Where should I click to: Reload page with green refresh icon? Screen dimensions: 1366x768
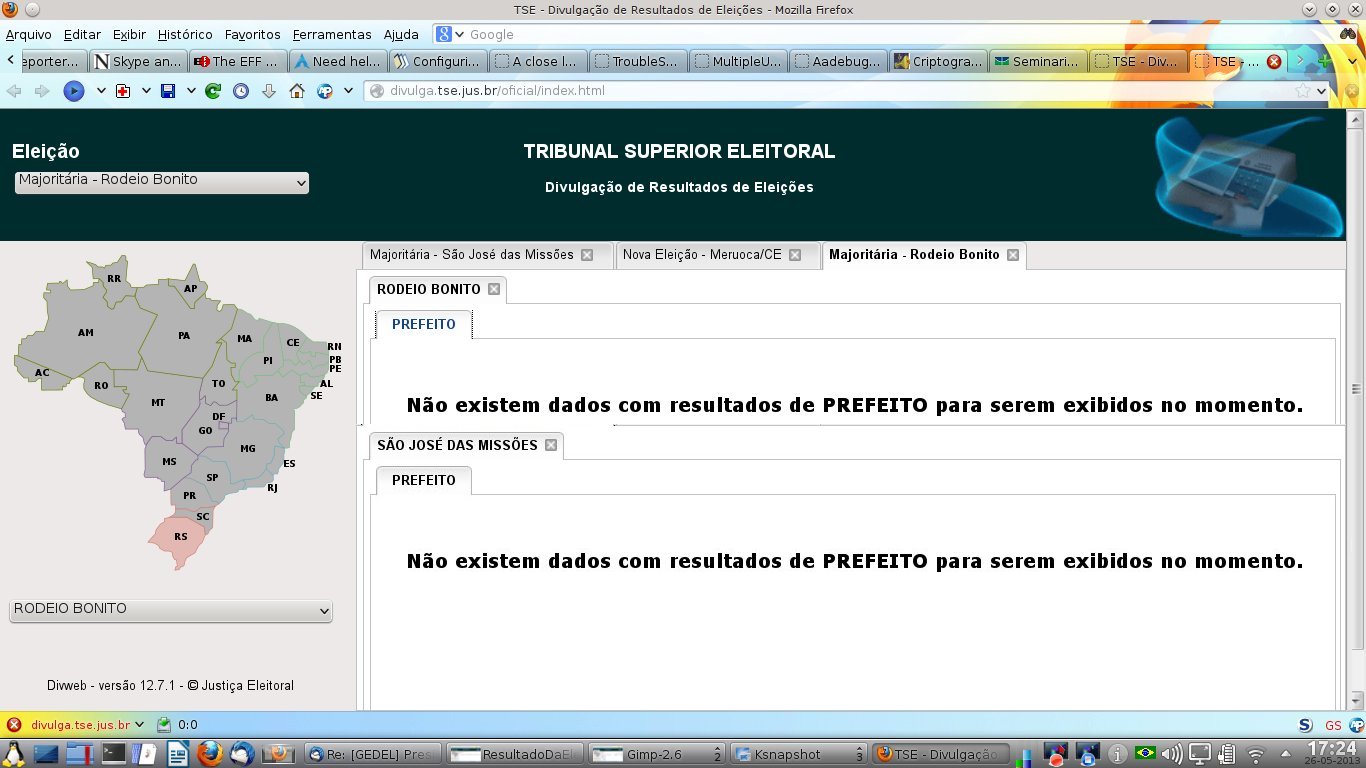coord(212,91)
